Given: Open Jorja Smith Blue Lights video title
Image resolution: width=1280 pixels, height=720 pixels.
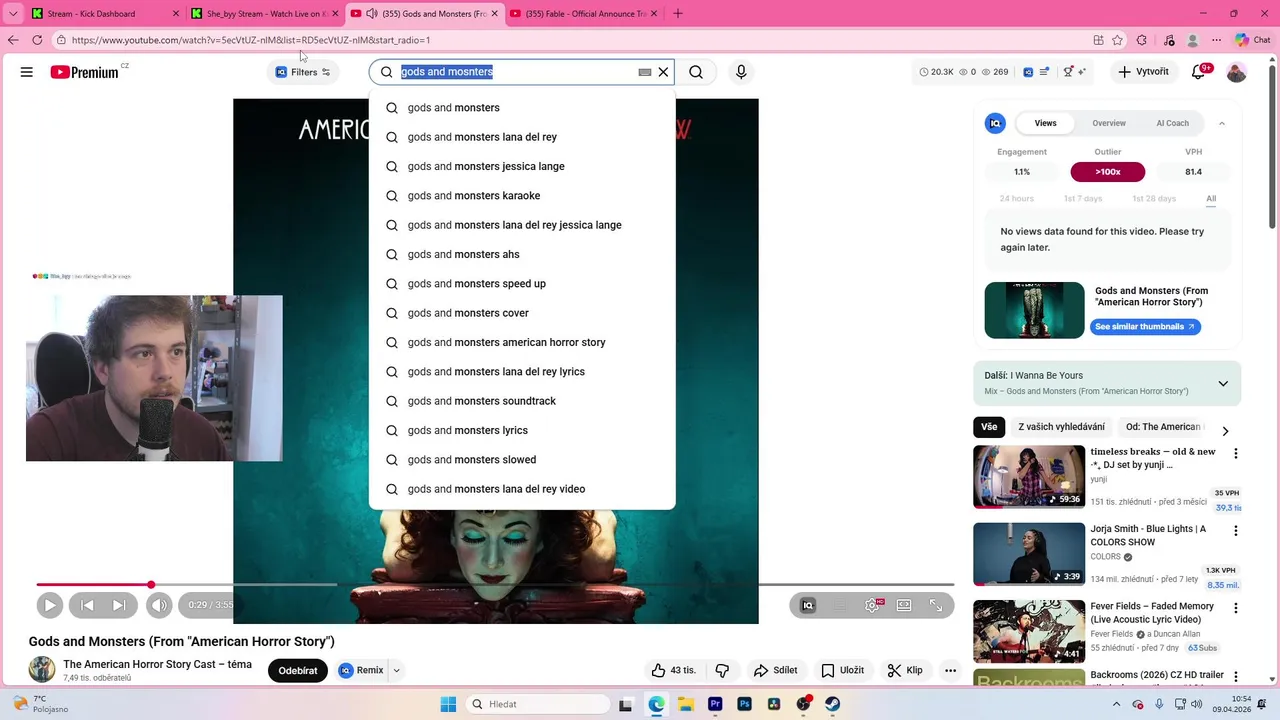Looking at the screenshot, I should tap(1148, 535).
